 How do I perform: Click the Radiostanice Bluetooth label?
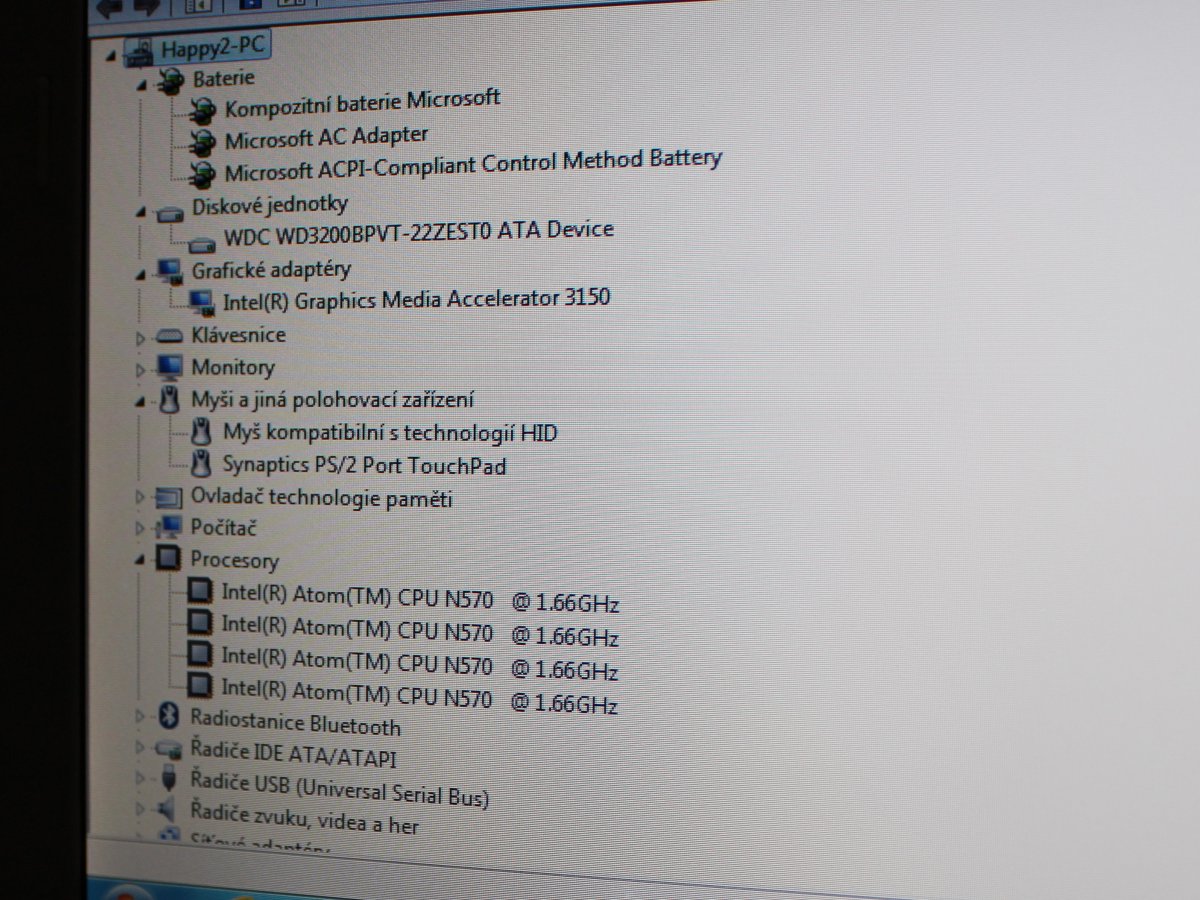[295, 722]
